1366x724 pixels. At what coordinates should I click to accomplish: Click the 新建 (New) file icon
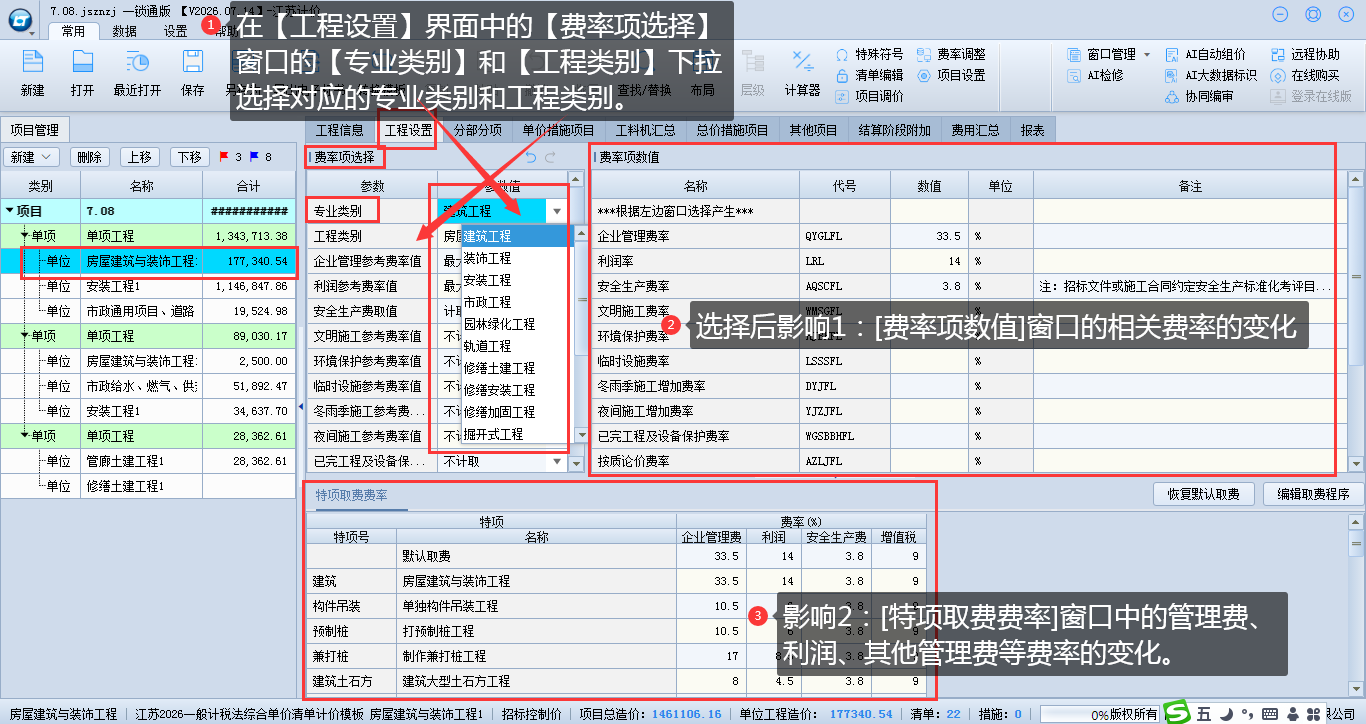click(x=32, y=62)
